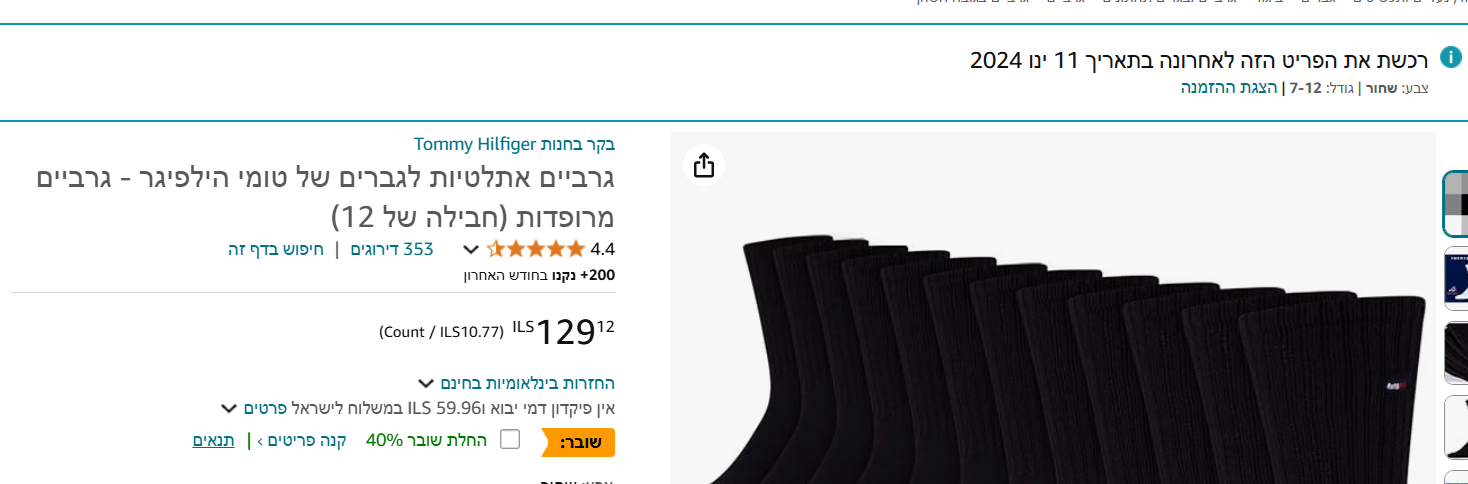Visit the Tommy Hilfiger store link
This screenshot has height=484, width=1468.
(514, 144)
